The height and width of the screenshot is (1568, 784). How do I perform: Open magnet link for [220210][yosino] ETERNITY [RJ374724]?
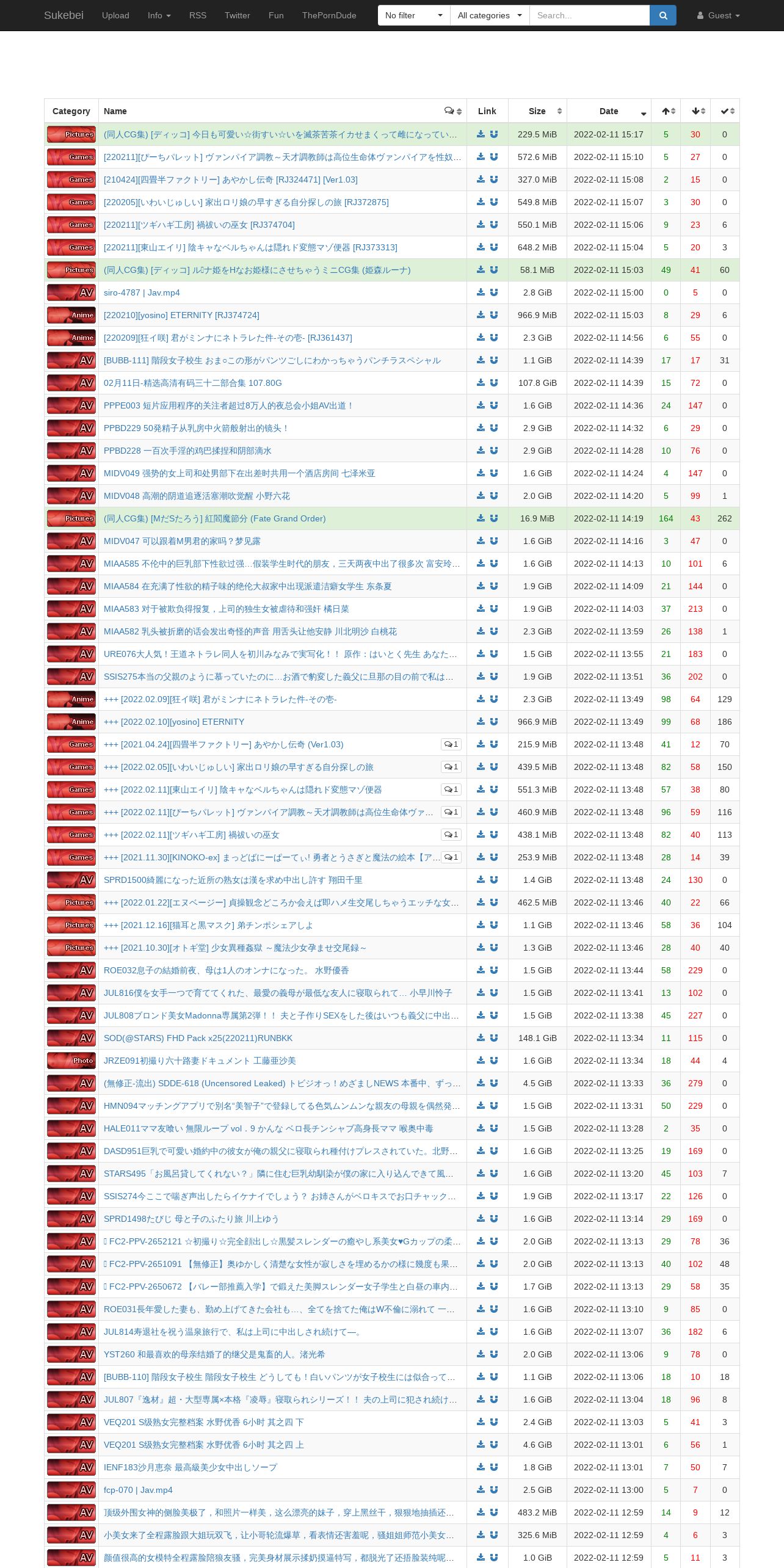tap(494, 315)
